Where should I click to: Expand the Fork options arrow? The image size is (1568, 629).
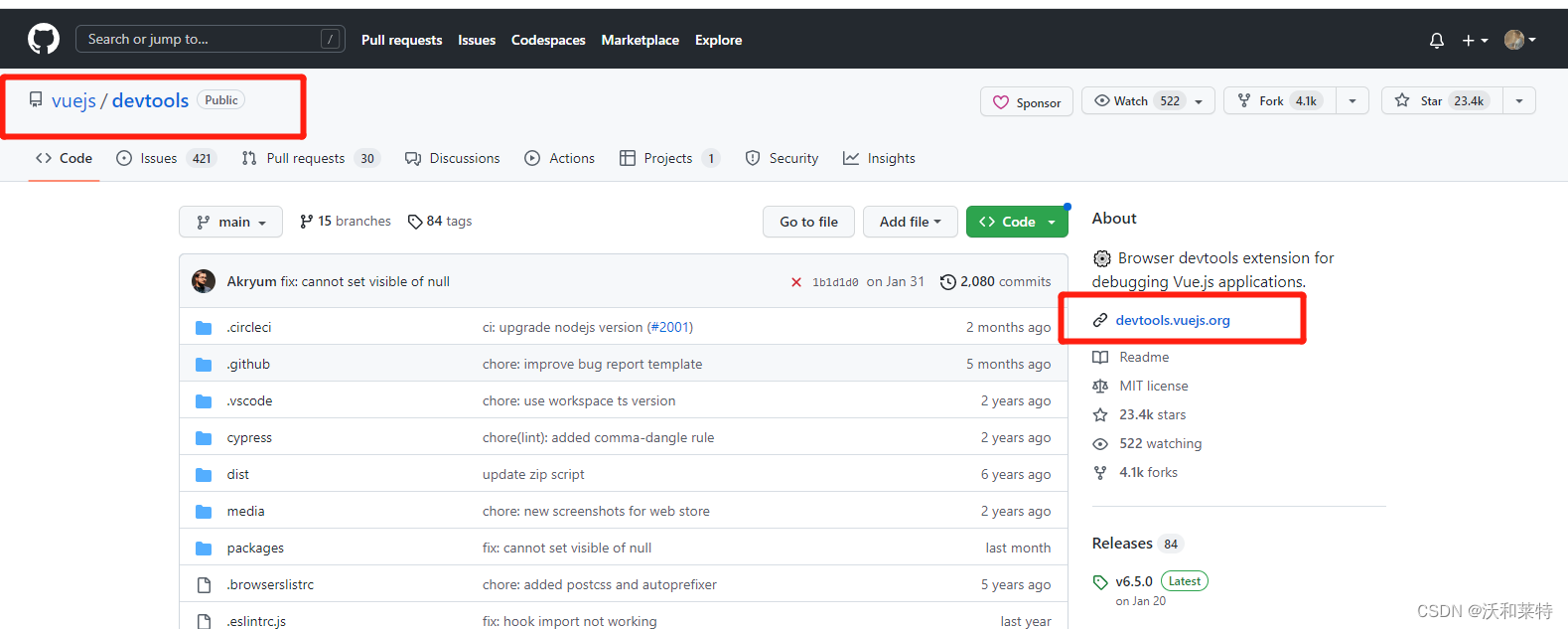[1353, 101]
